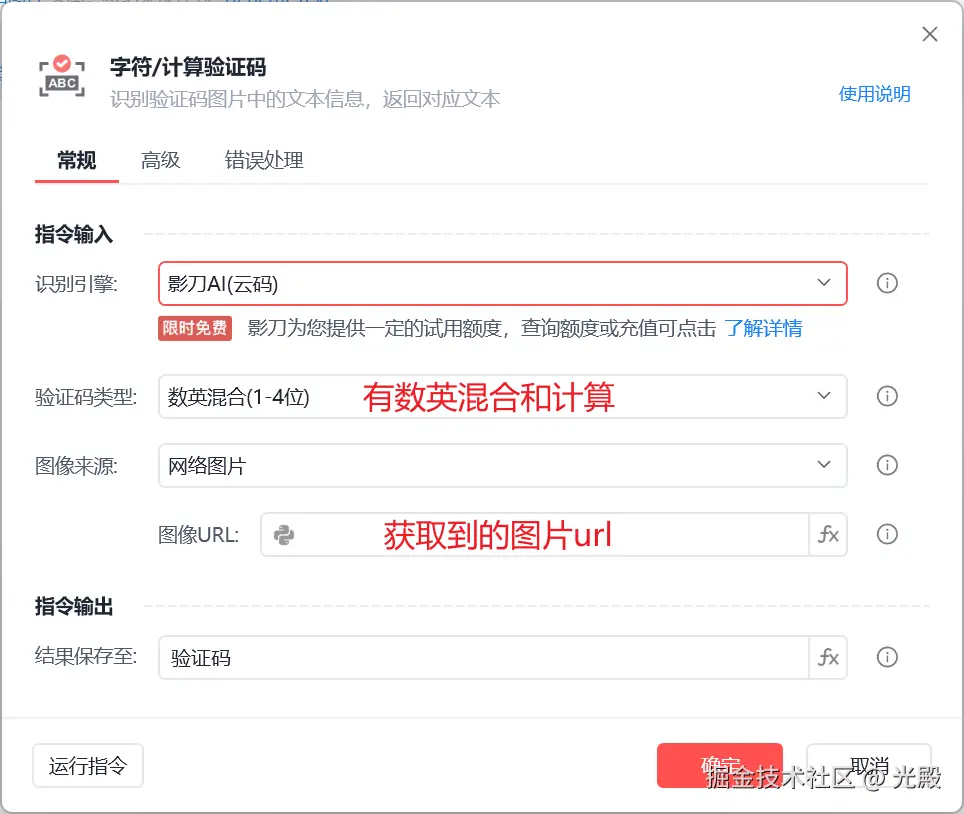The image size is (964, 814).
Task: Click the 字符/计算验证码 title text
Action: coord(188,67)
